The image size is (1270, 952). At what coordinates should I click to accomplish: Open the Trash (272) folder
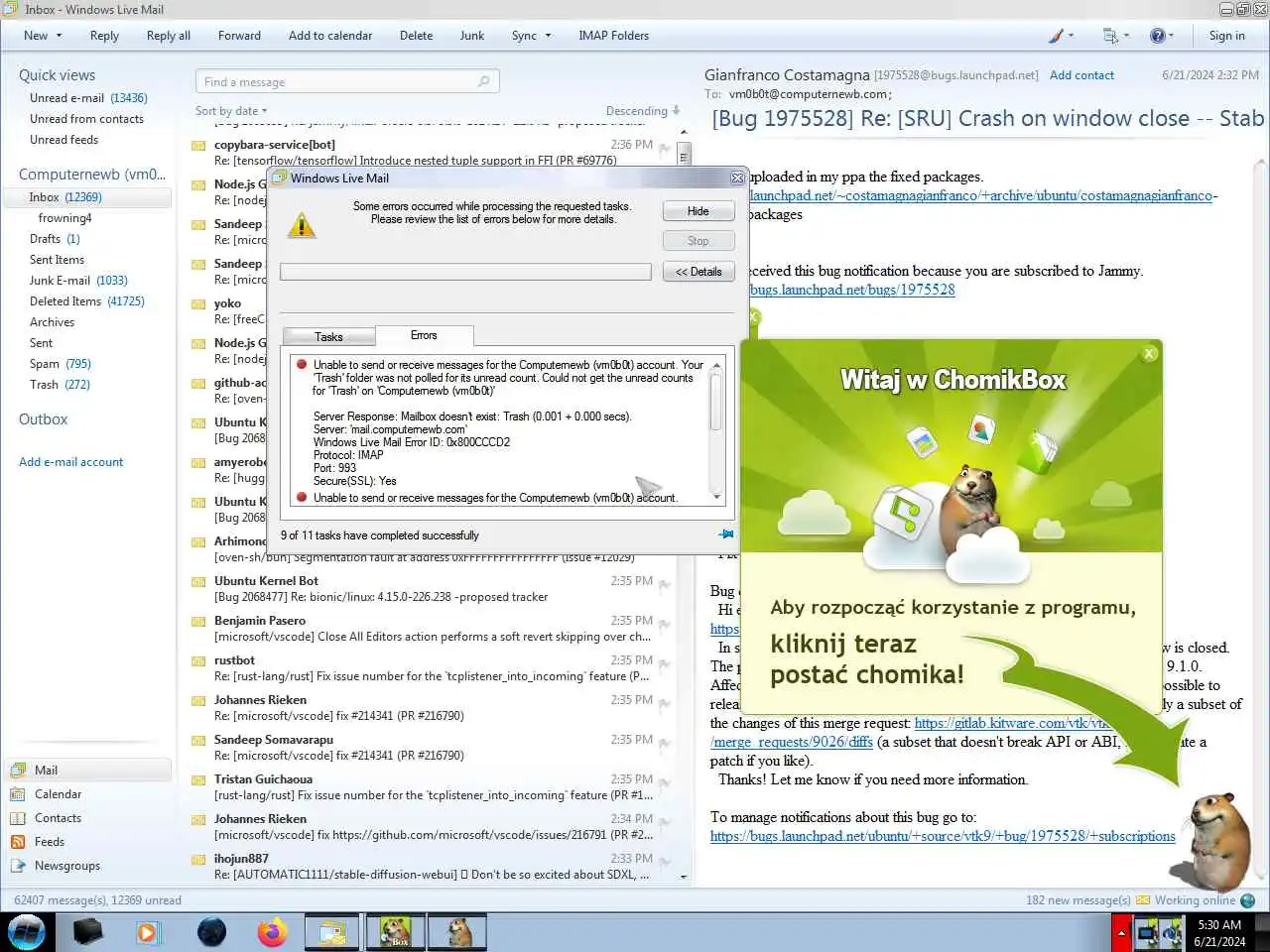point(60,385)
